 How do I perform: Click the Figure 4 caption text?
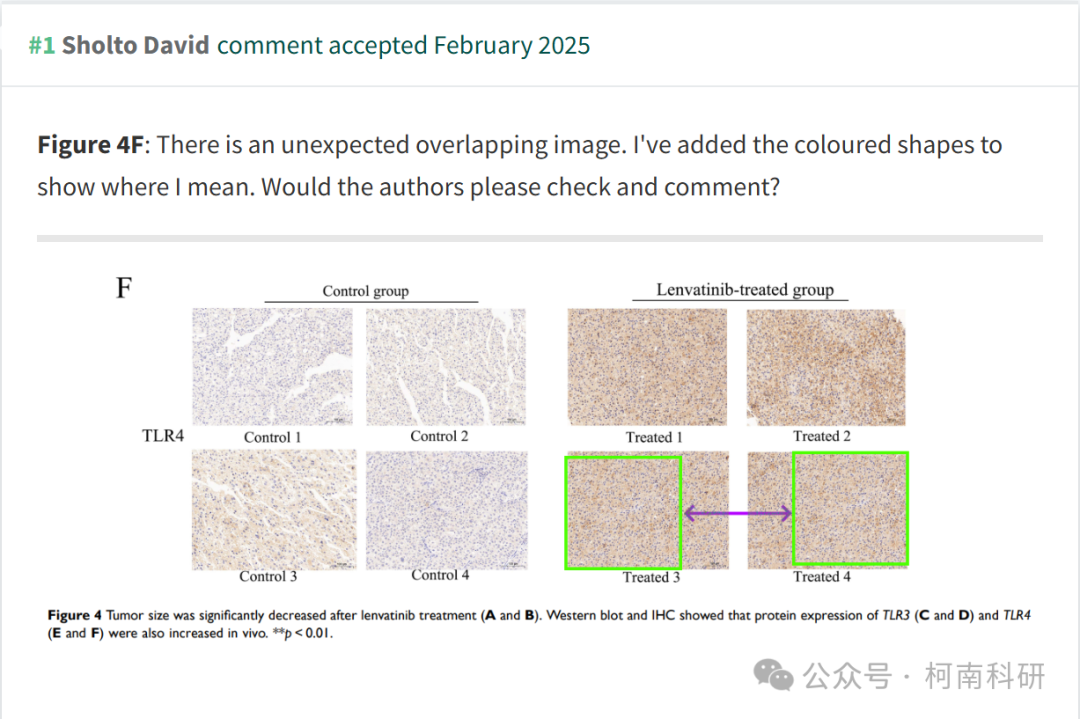(x=539, y=624)
